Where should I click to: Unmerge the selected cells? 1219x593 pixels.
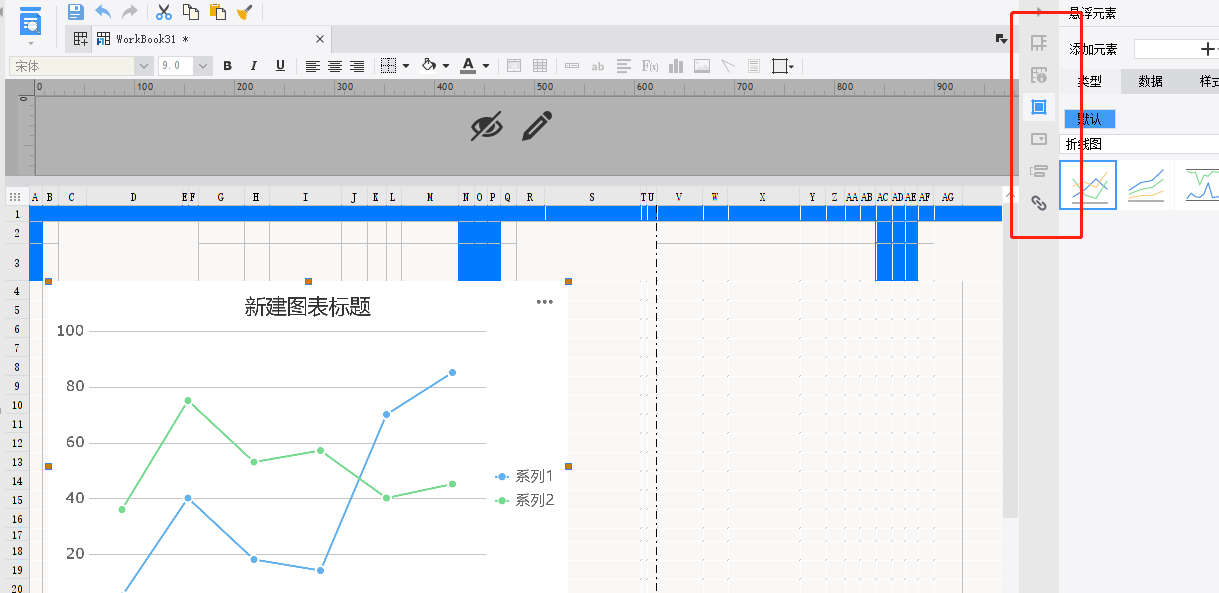tap(540, 66)
